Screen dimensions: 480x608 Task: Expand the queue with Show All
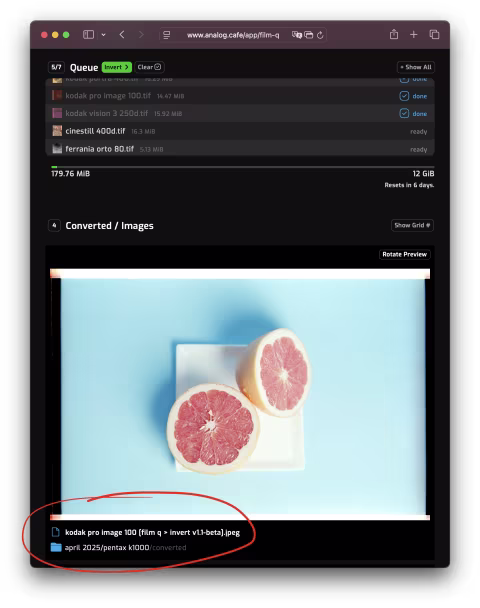coord(416,67)
